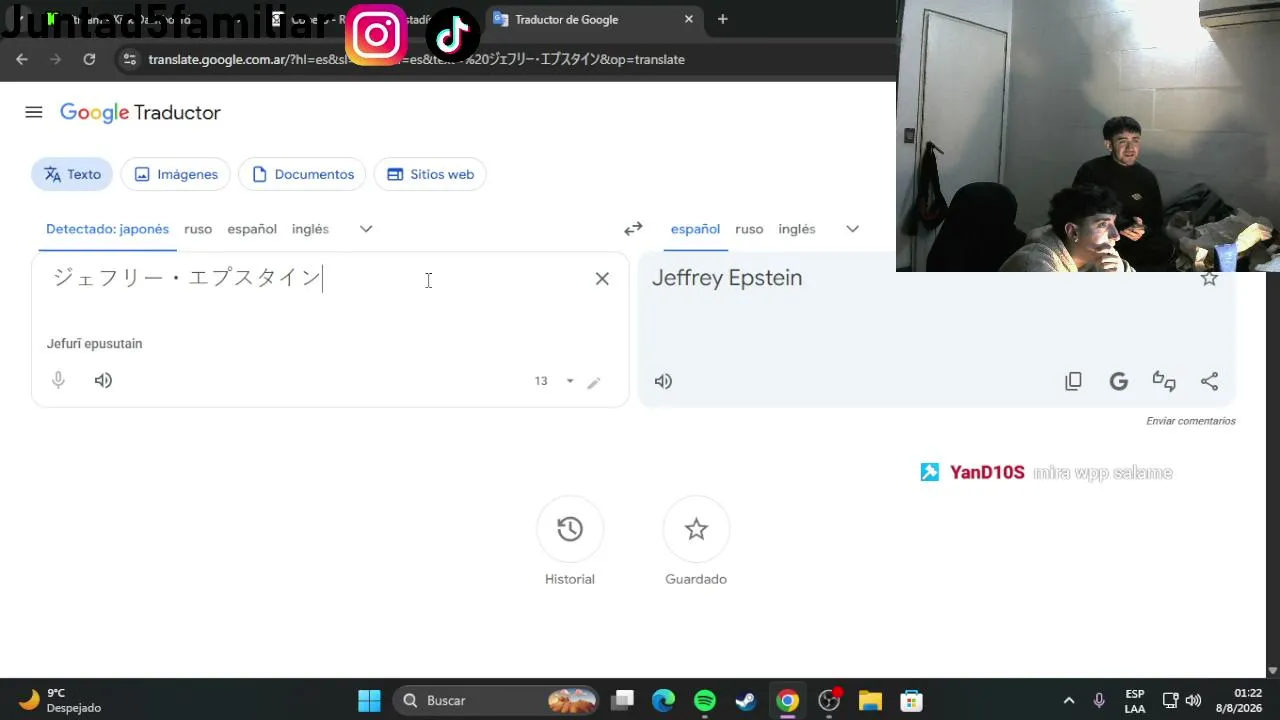Listen to the Spanish translation audio

point(663,381)
